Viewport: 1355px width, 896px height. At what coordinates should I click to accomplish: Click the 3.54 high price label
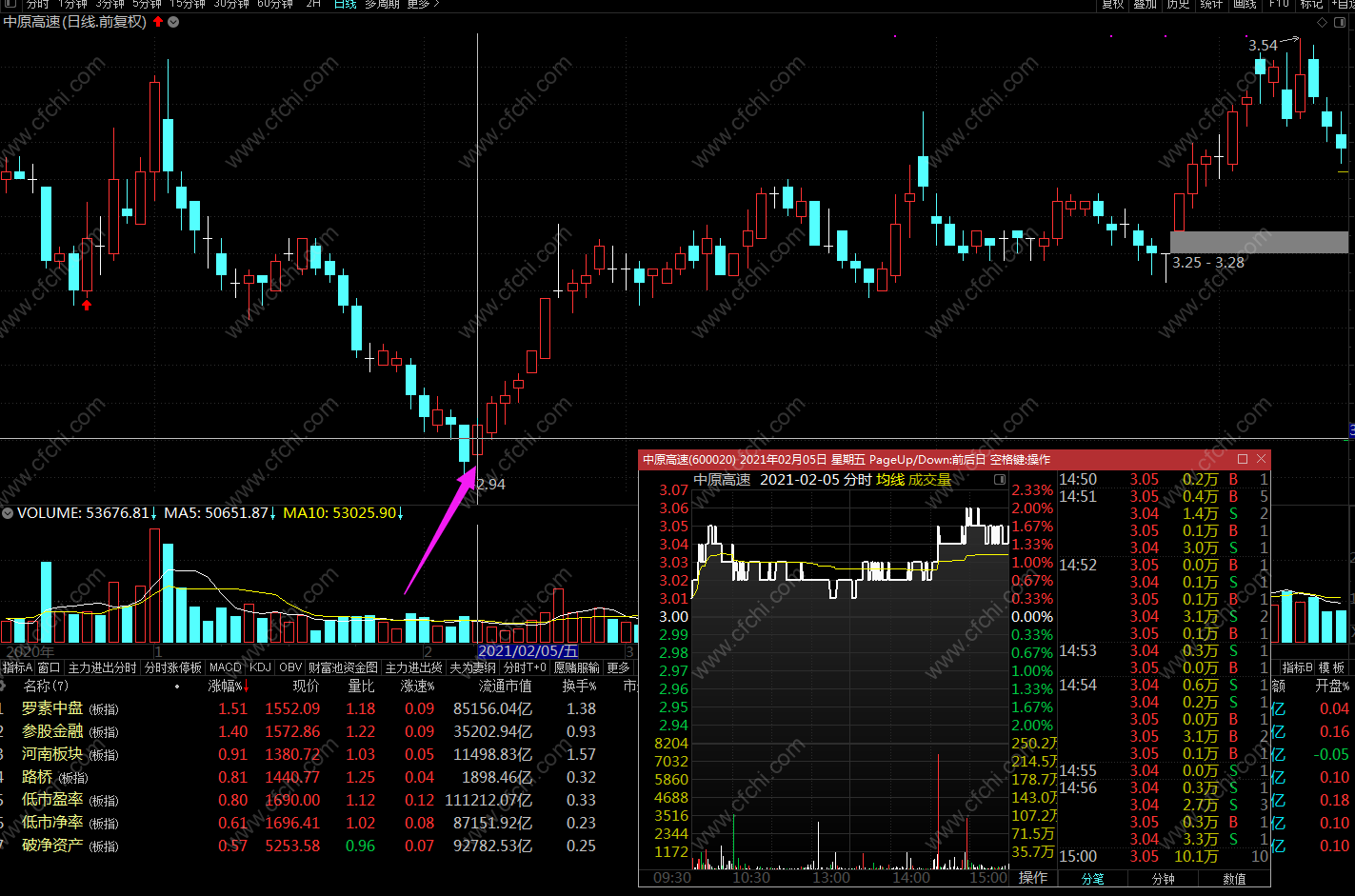1263,45
